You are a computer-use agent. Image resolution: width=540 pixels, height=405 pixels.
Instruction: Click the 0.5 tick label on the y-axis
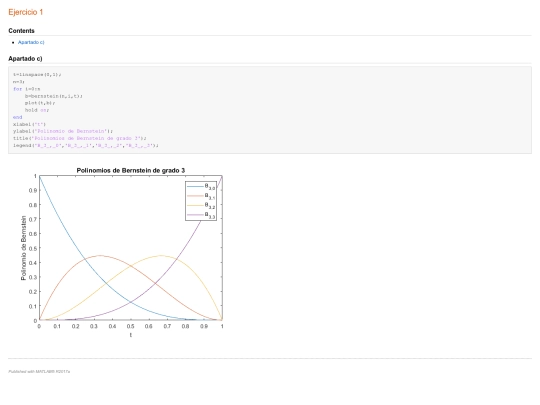point(33,248)
